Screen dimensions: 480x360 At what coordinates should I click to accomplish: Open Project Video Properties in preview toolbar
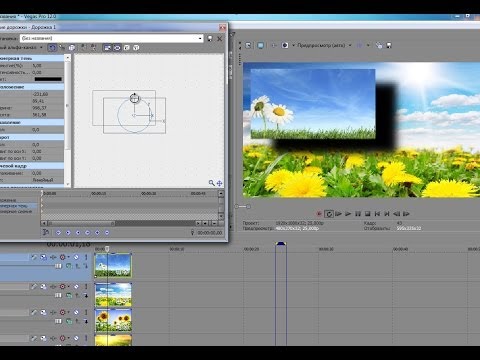click(248, 45)
